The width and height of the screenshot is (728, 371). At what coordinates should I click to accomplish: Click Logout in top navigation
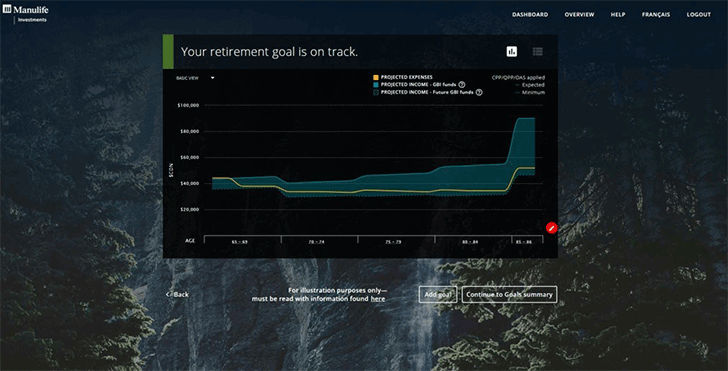click(699, 15)
